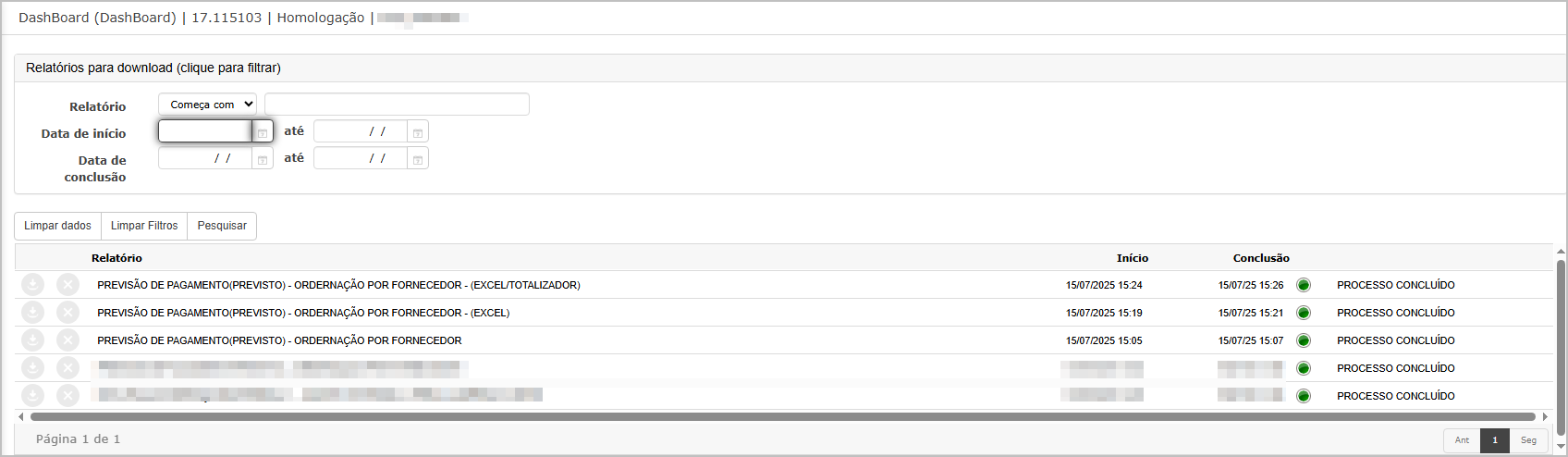
Task: Open calendar for Data de conclusão end date
Action: 418,158
